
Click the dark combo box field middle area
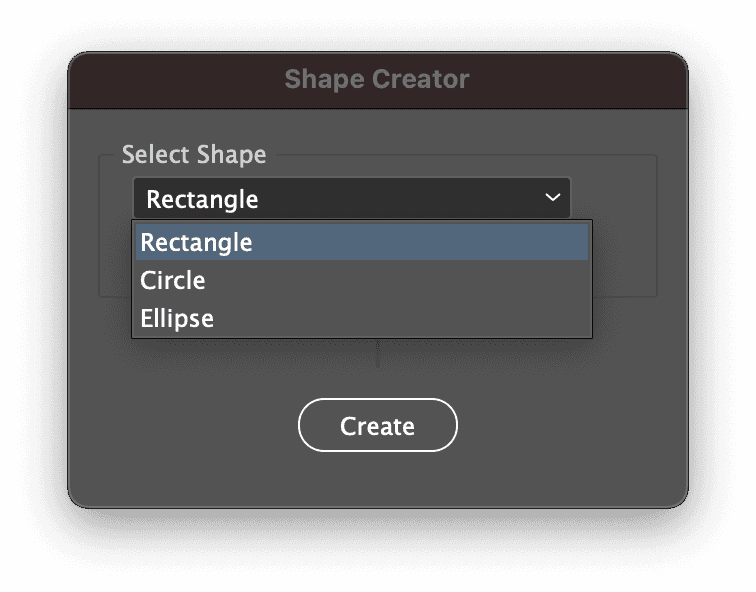pyautogui.click(x=352, y=198)
